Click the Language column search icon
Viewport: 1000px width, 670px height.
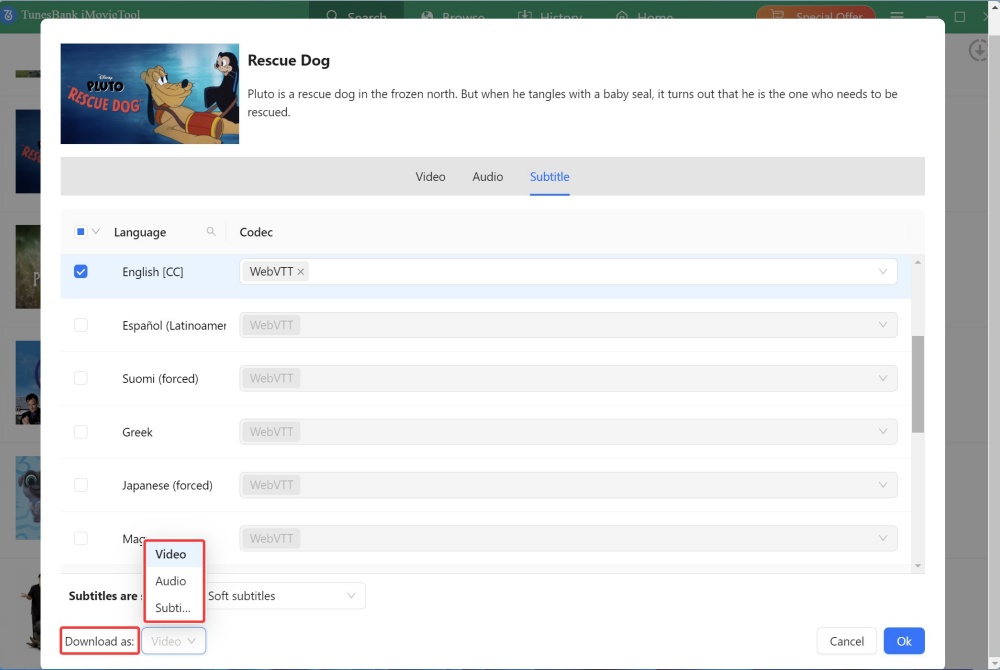(x=211, y=232)
